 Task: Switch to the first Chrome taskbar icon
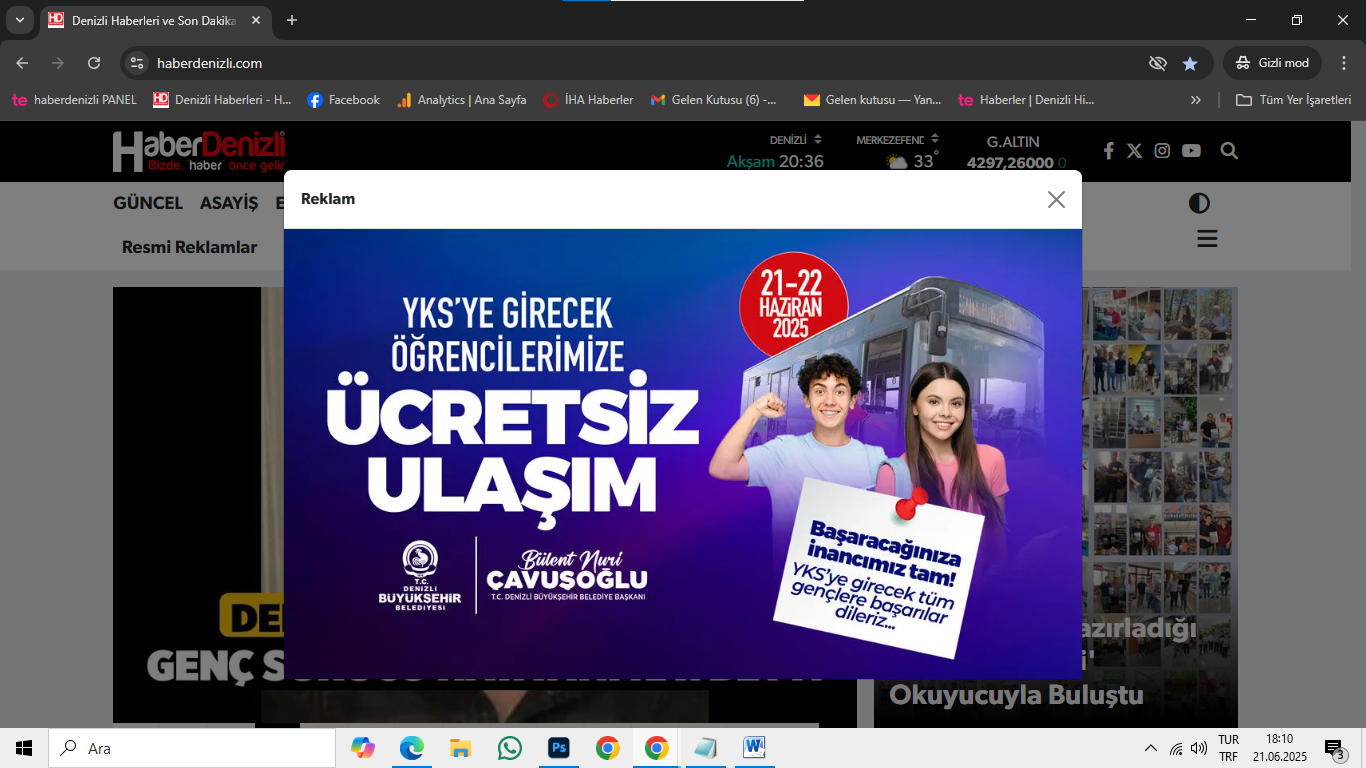(607, 748)
